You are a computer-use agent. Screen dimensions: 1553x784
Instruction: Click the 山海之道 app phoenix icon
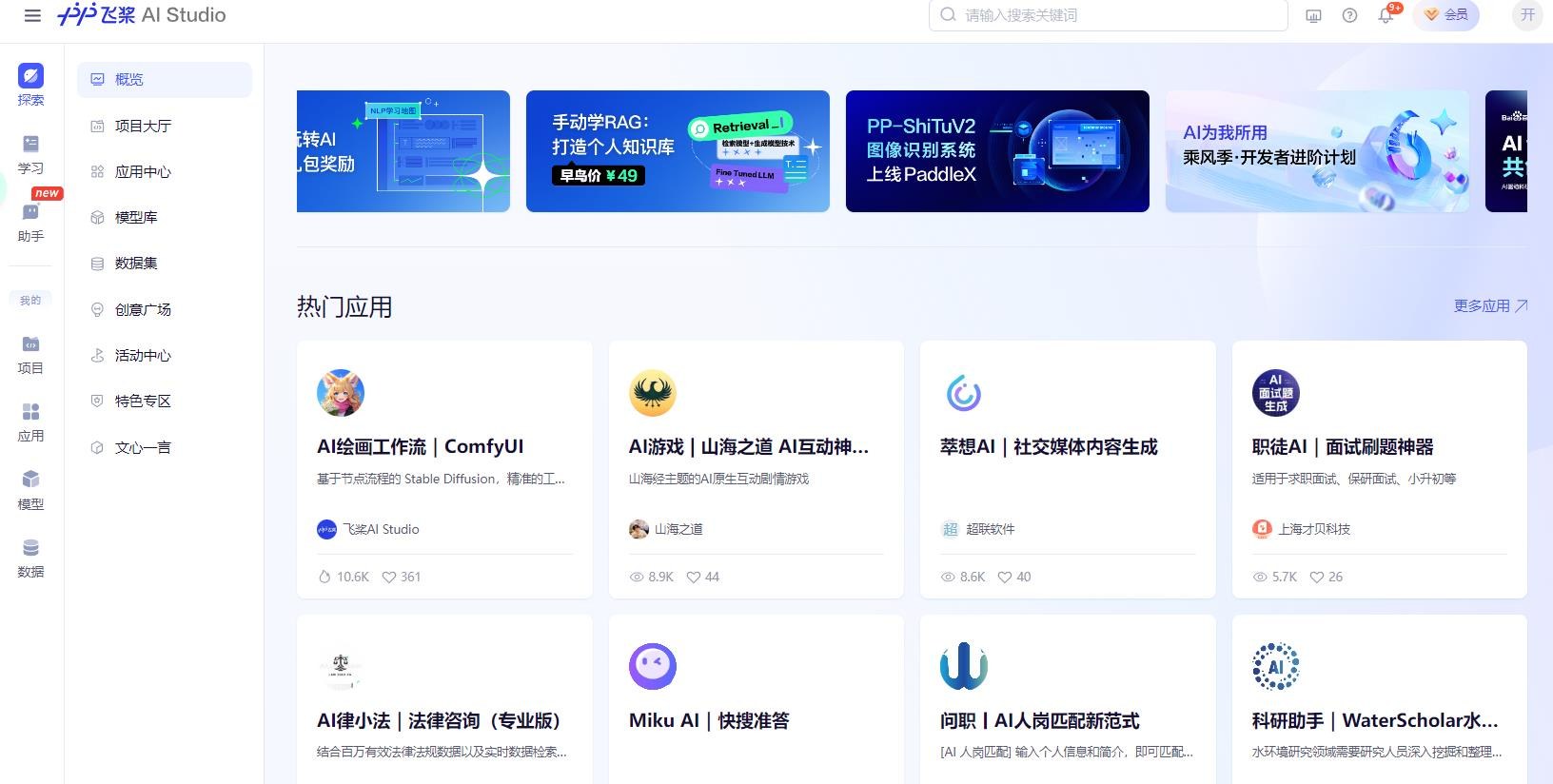[x=653, y=393]
